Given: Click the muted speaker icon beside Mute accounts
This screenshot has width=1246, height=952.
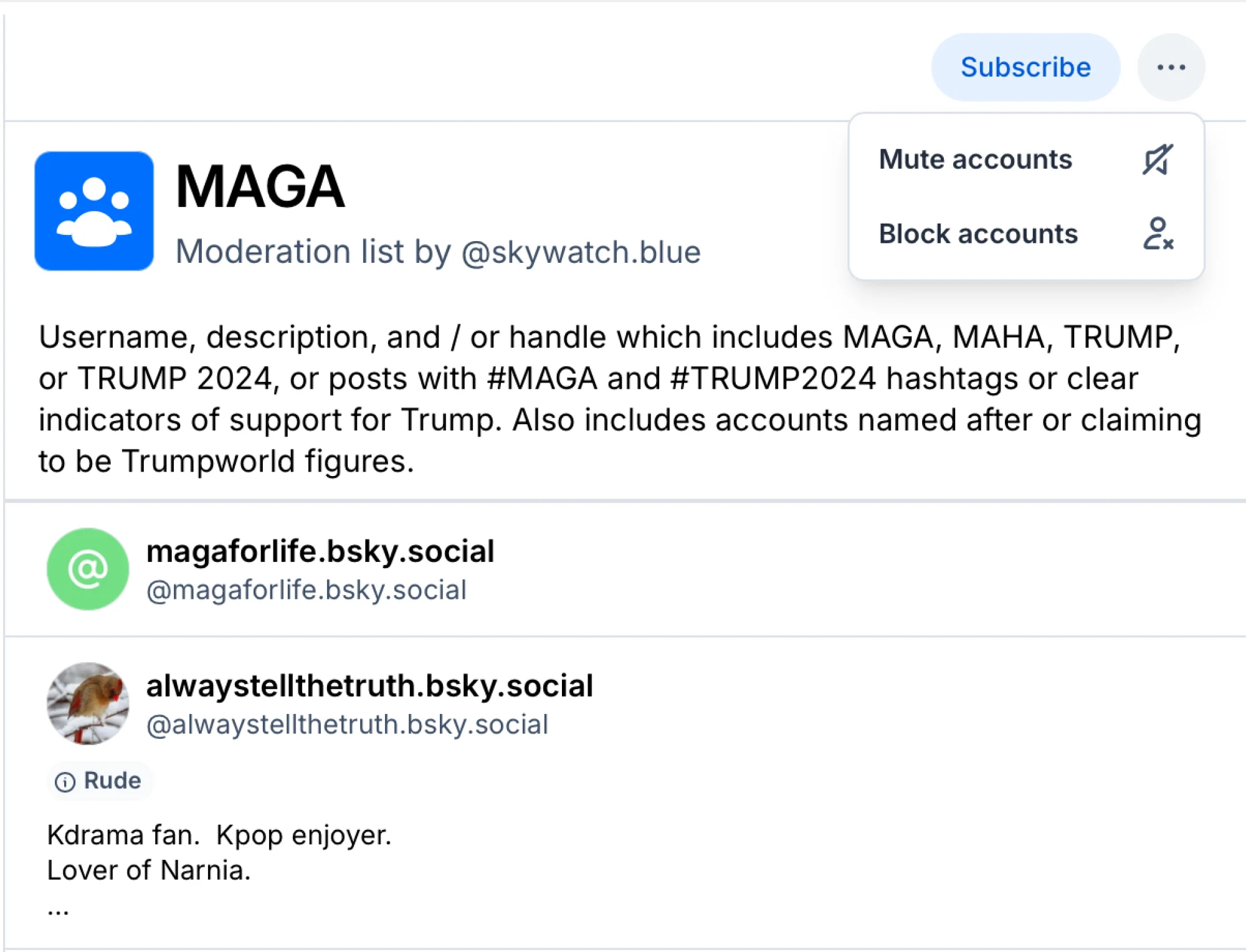Looking at the screenshot, I should 1158,159.
